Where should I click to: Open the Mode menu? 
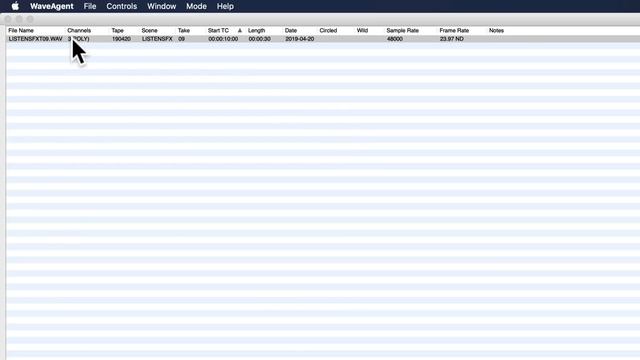(196, 6)
